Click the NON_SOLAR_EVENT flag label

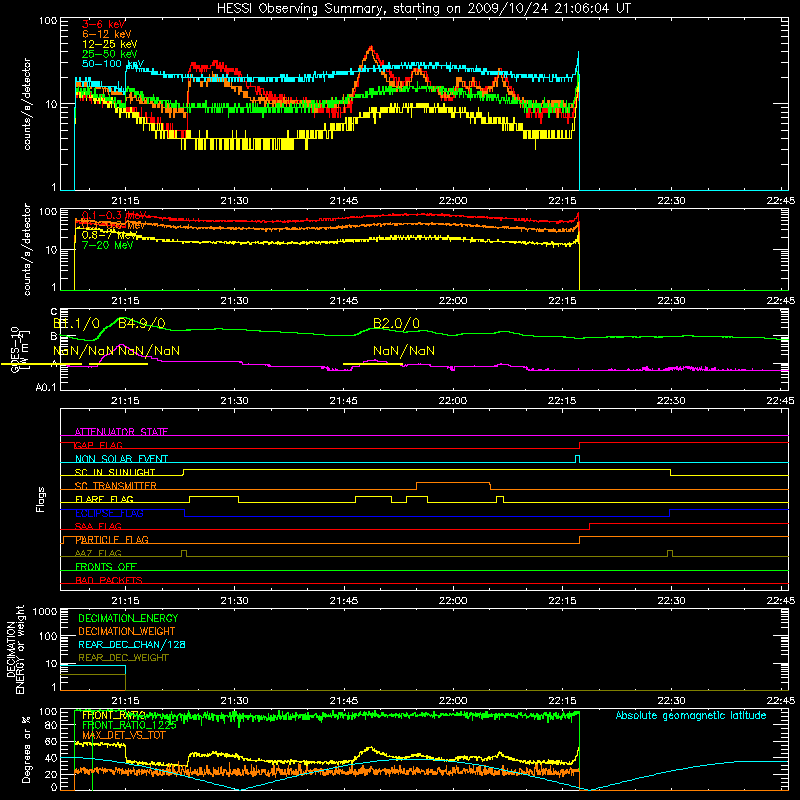[121, 459]
